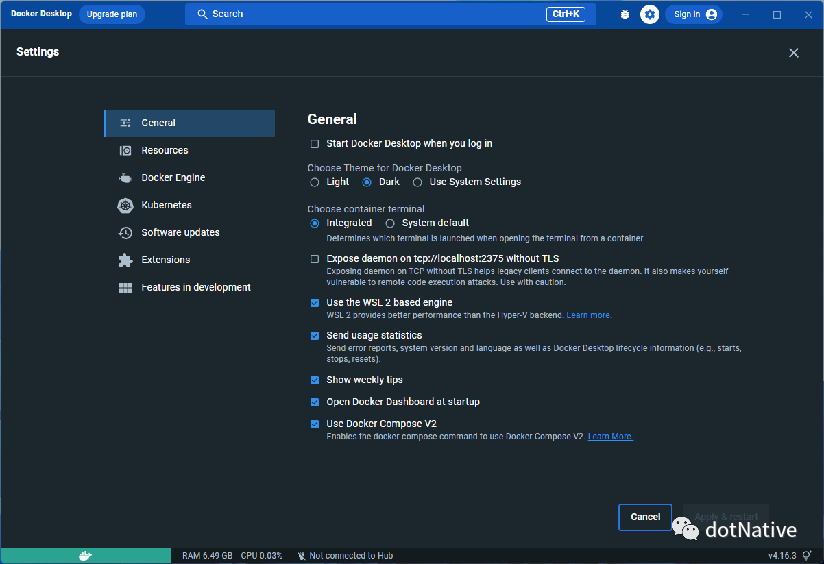This screenshot has height=564, width=824.
Task: Click the search magnifier icon
Action: (x=202, y=14)
